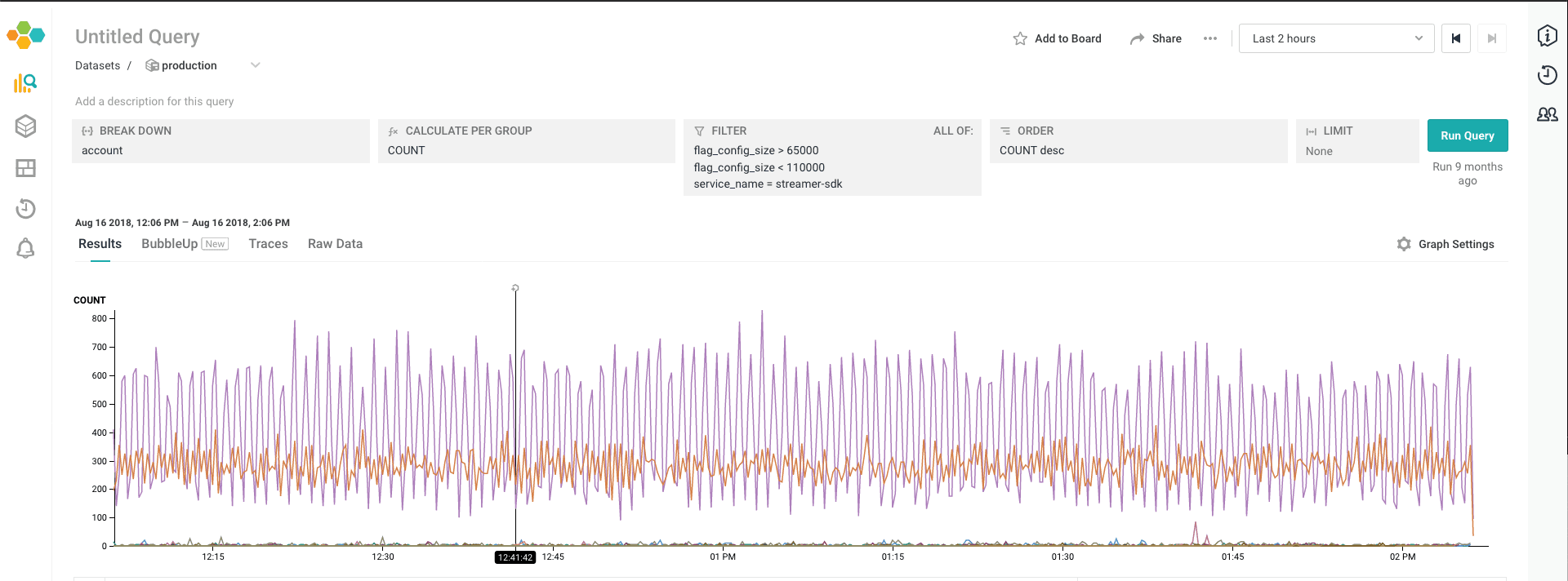Click the more options ellipsis
Image resolution: width=1568 pixels, height=581 pixels.
[1209, 38]
